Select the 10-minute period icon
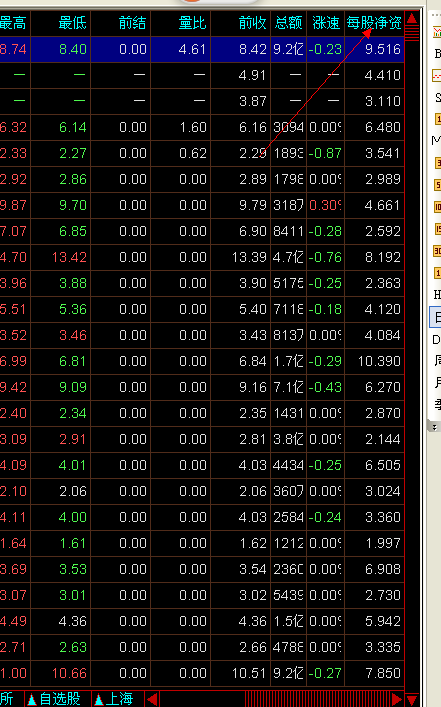This screenshot has width=441, height=707. coord(437,207)
